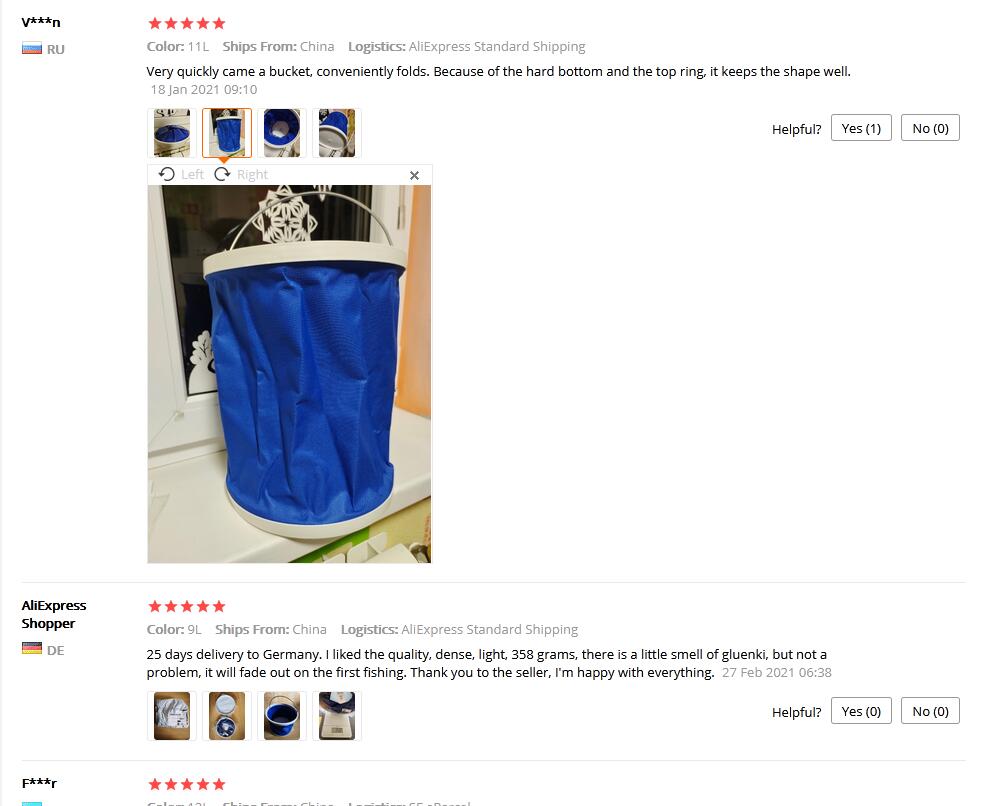The width and height of the screenshot is (983, 806).
Task: Click the Russian flag icon next to RU
Action: point(32,49)
